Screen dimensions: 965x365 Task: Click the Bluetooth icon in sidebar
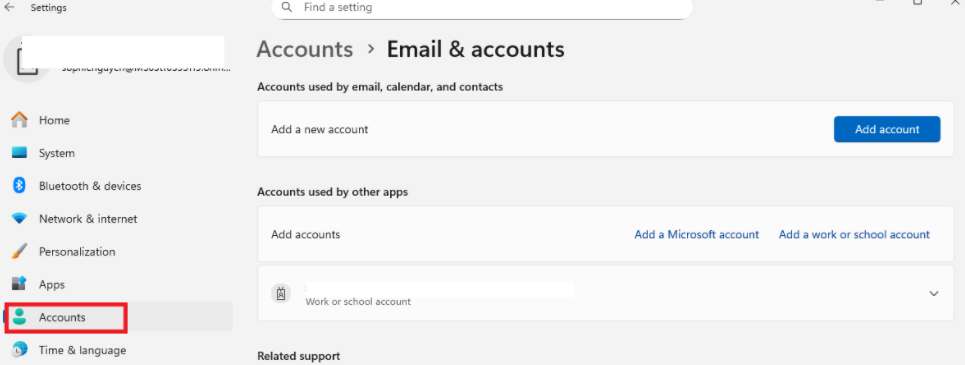coord(20,185)
